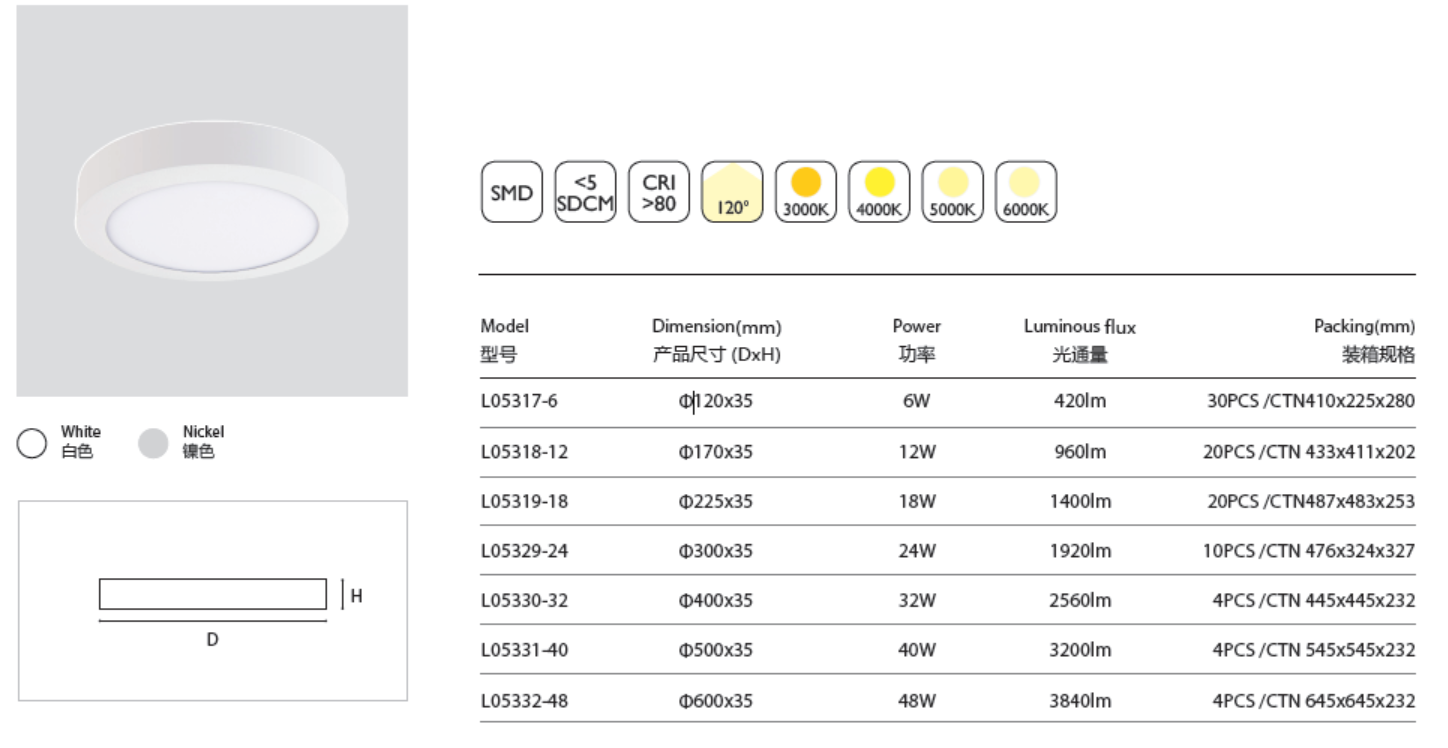The height and width of the screenshot is (748, 1448).
Task: Click the 1920lm luminous flux value
Action: [1080, 551]
